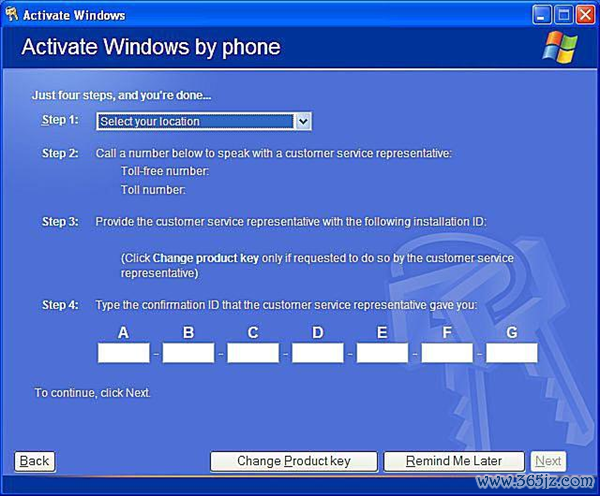Click the Windows flag logo
This screenshot has height=496, width=600.
click(560, 47)
